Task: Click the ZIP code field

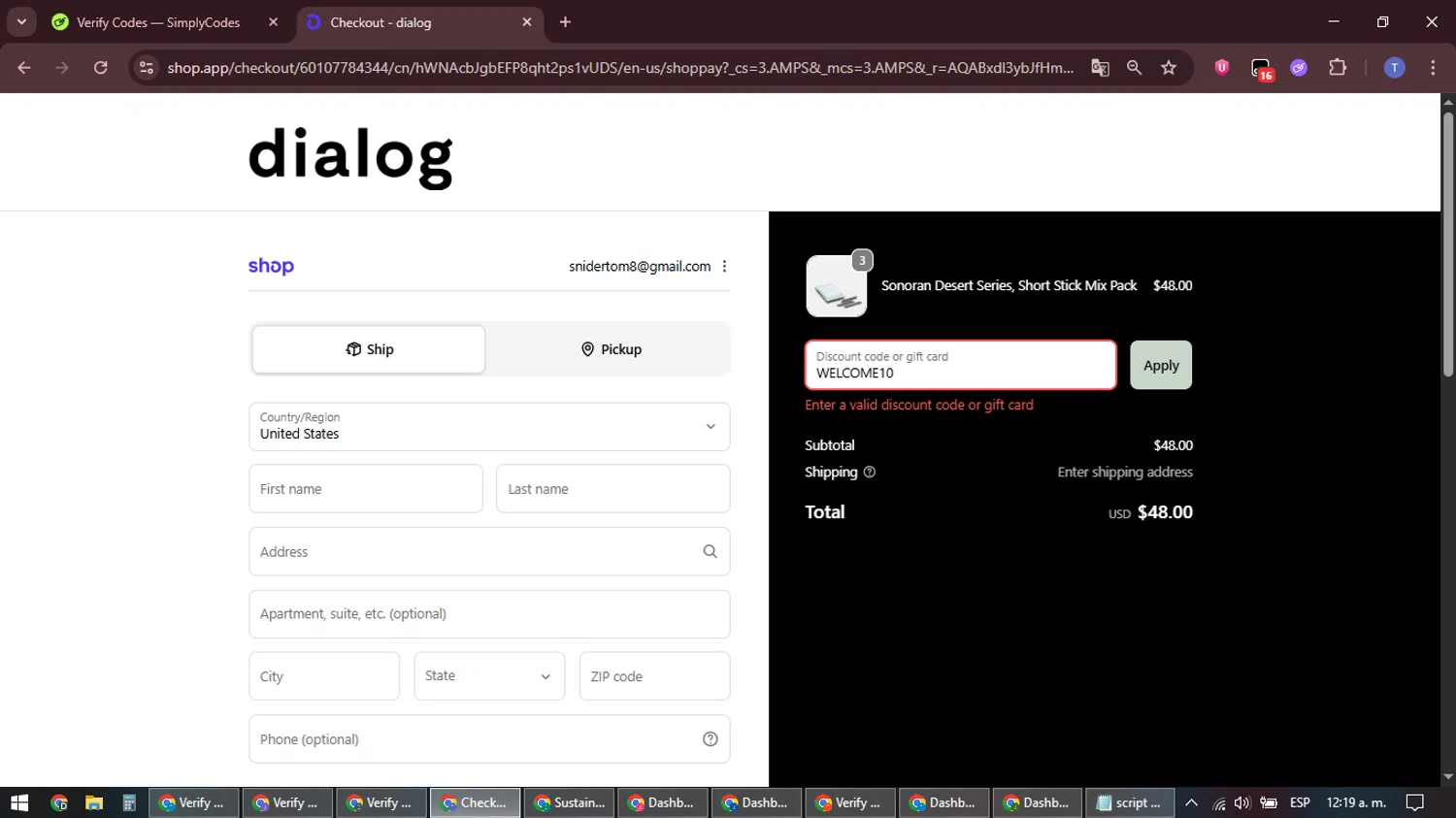Action: (x=654, y=676)
